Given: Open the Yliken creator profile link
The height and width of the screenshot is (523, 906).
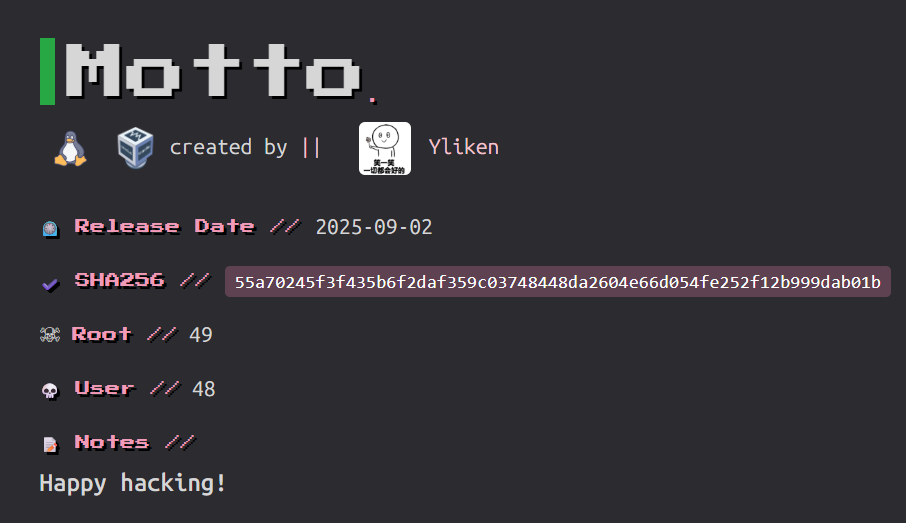Looking at the screenshot, I should (x=463, y=147).
